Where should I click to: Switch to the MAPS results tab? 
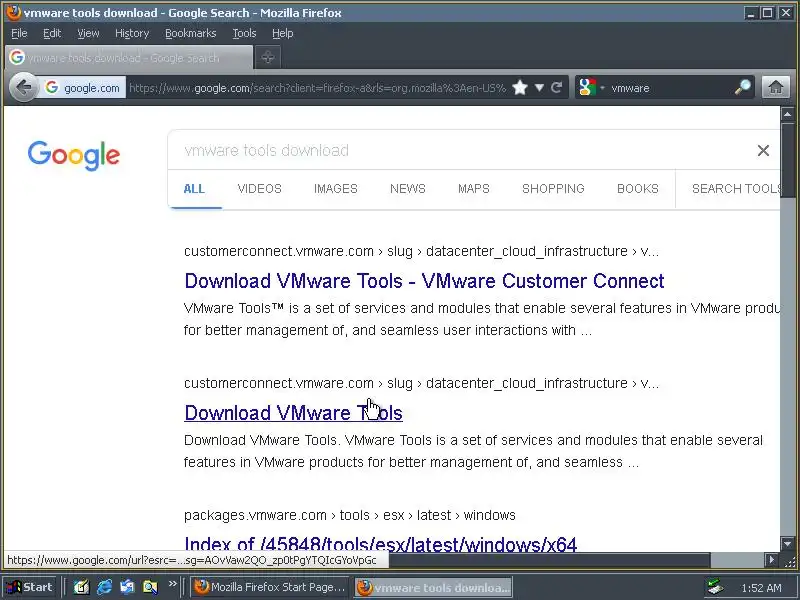[473, 189]
